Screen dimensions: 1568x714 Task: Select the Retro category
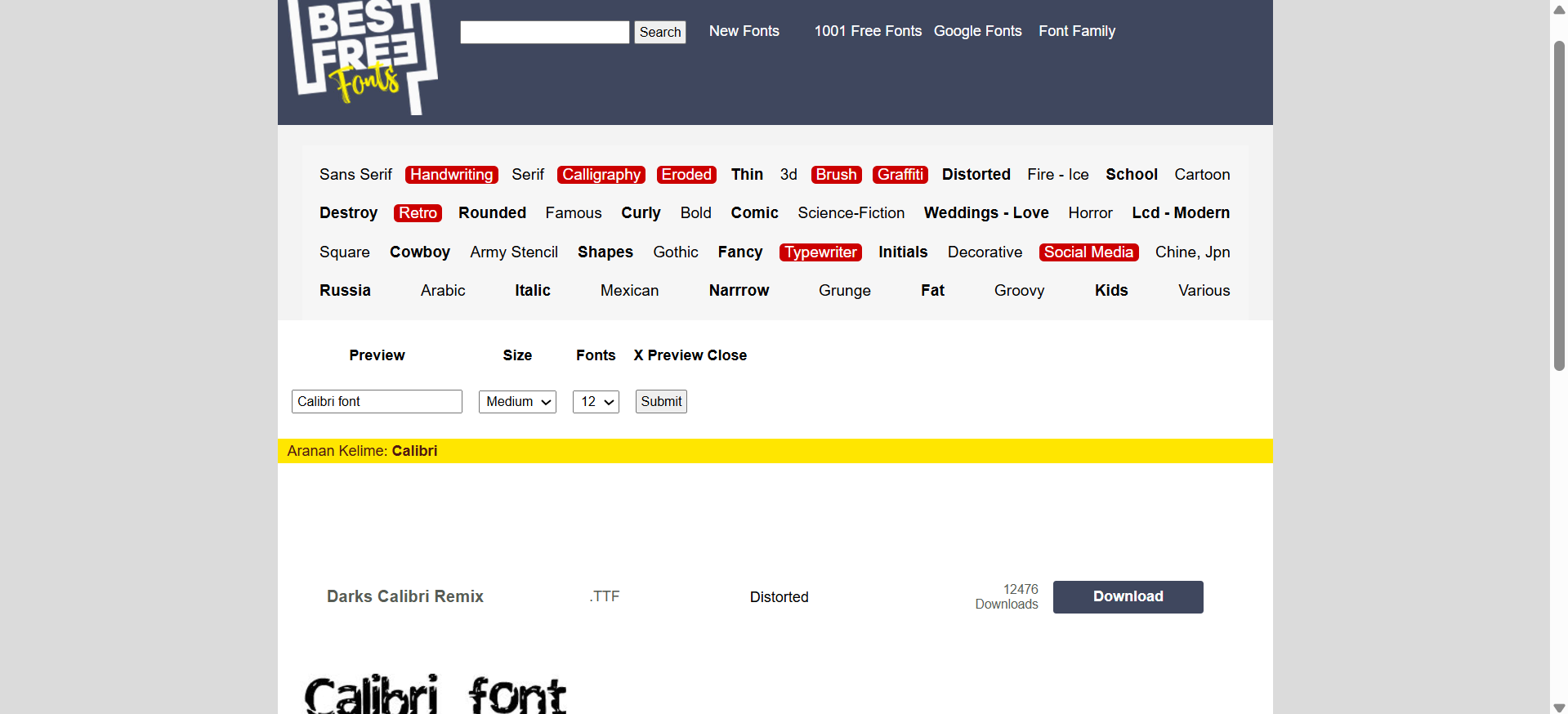tap(418, 213)
